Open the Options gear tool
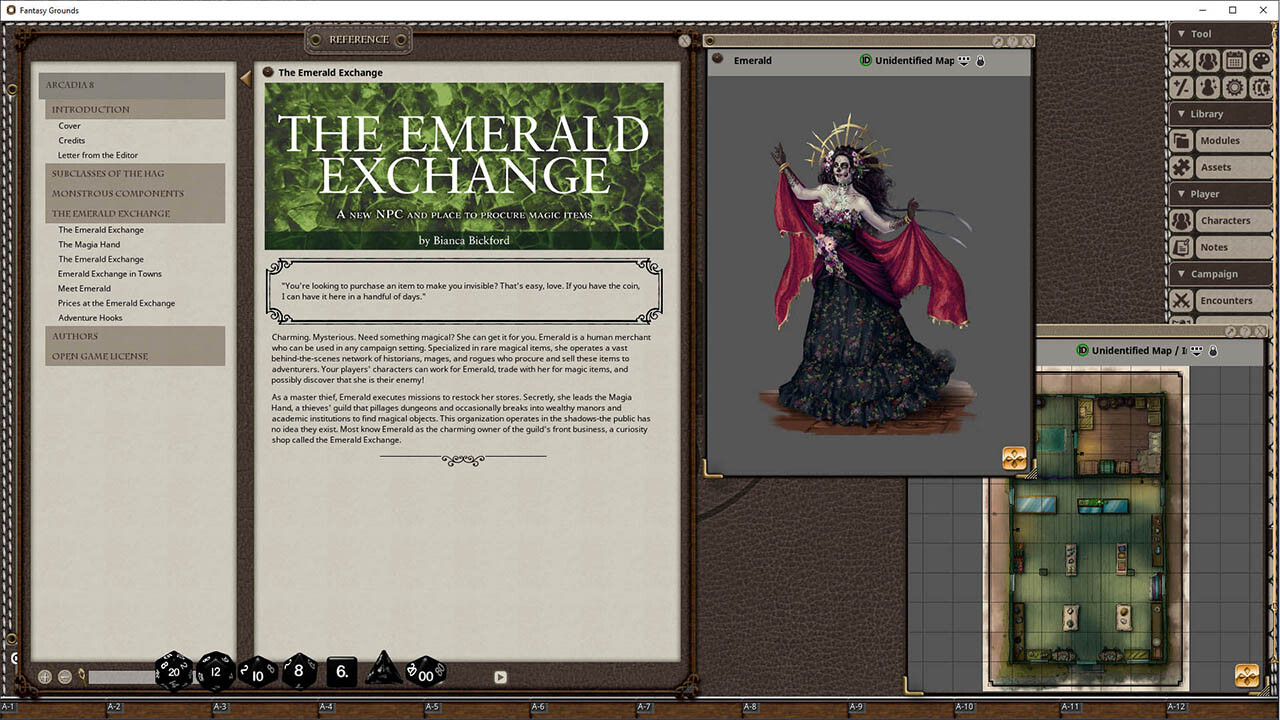 1234,87
